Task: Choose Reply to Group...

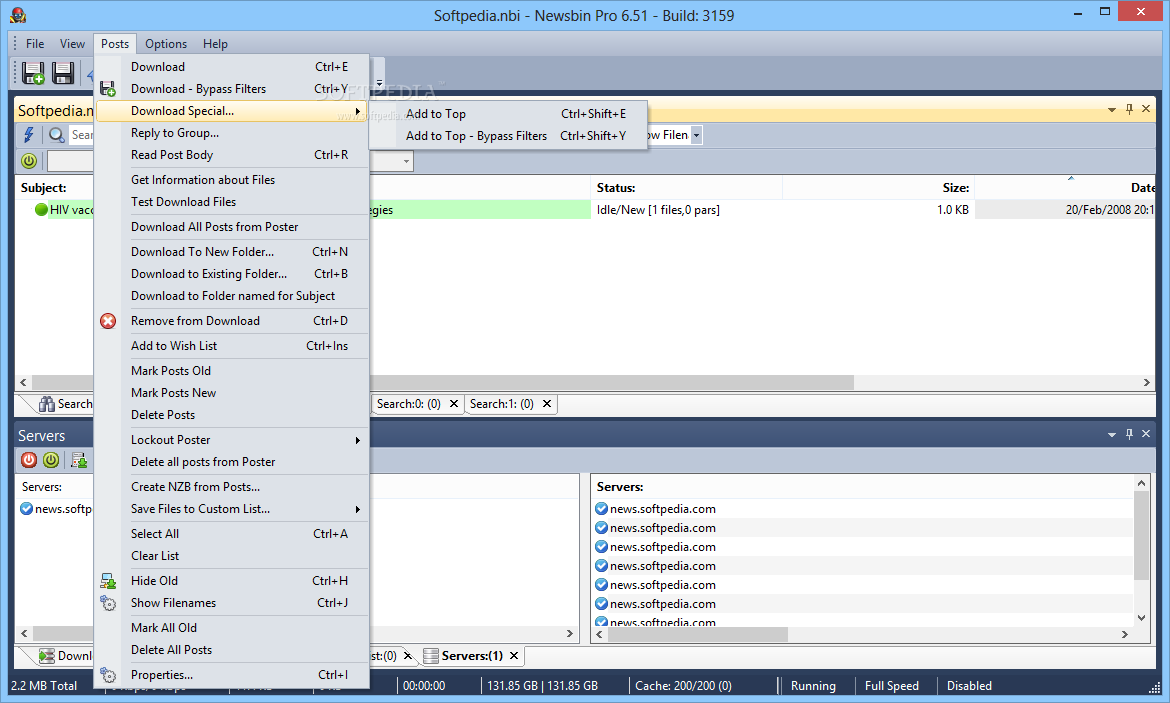Action: click(x=233, y=133)
